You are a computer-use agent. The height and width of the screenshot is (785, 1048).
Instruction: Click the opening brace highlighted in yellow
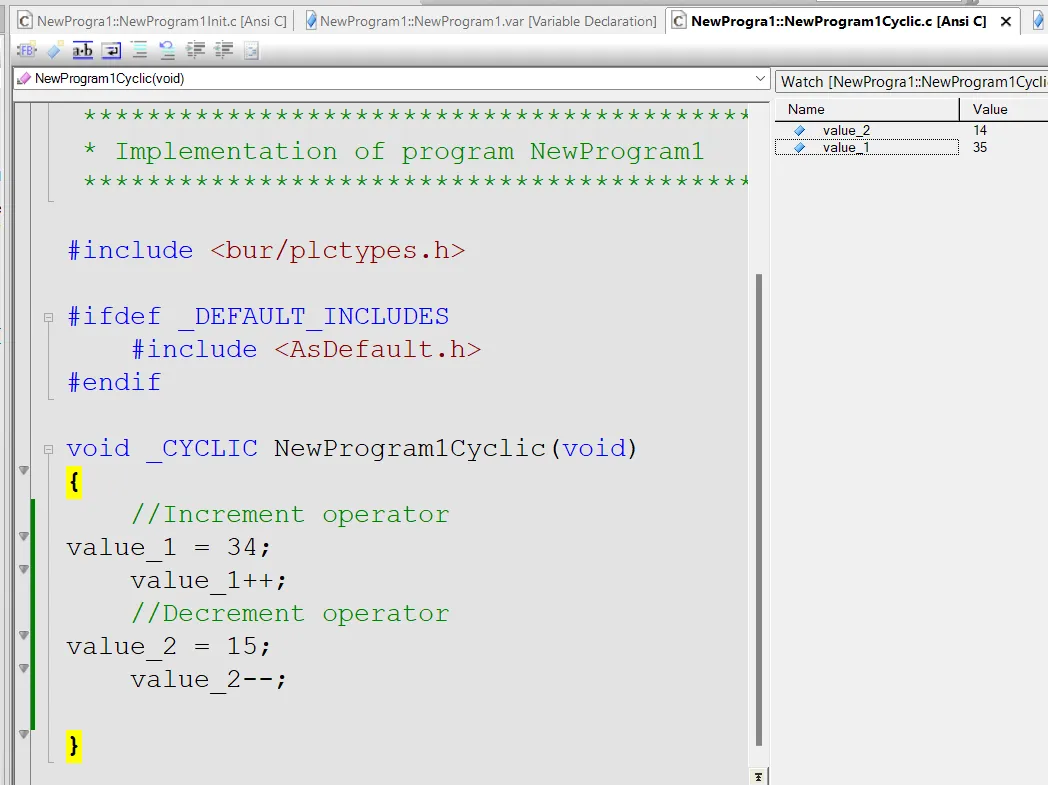(74, 482)
